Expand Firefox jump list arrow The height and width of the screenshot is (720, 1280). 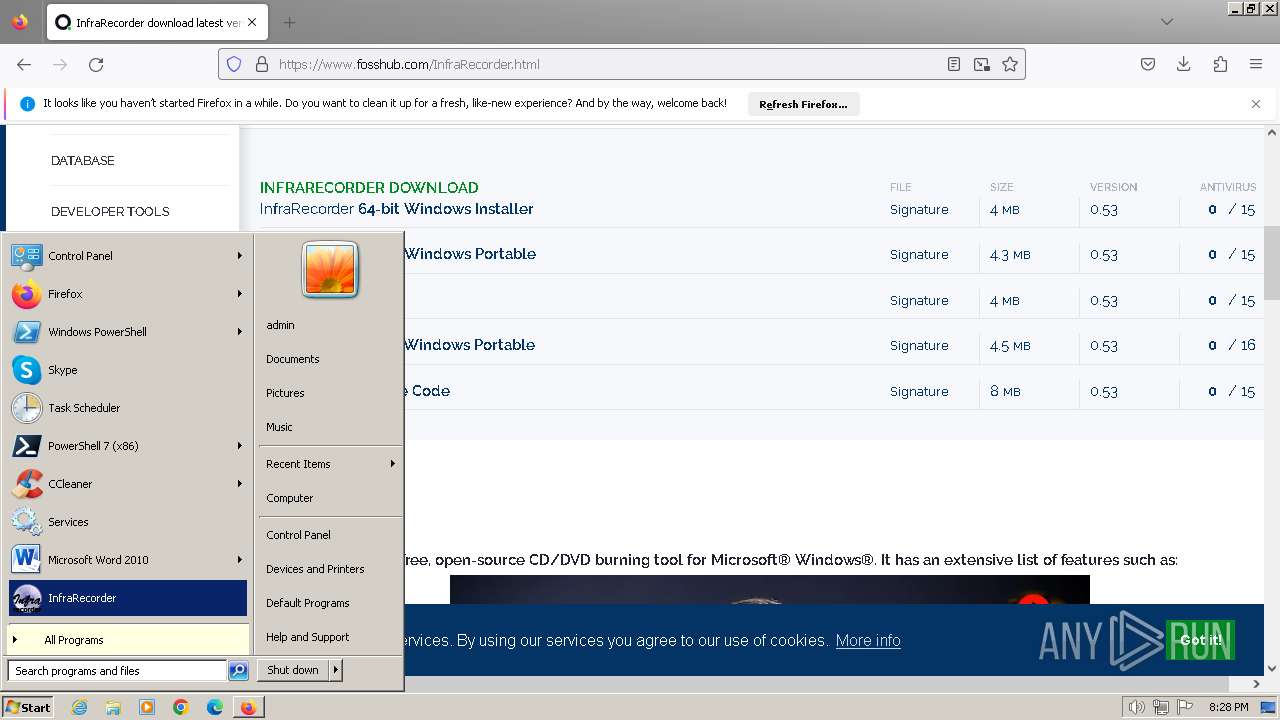pyautogui.click(x=239, y=294)
